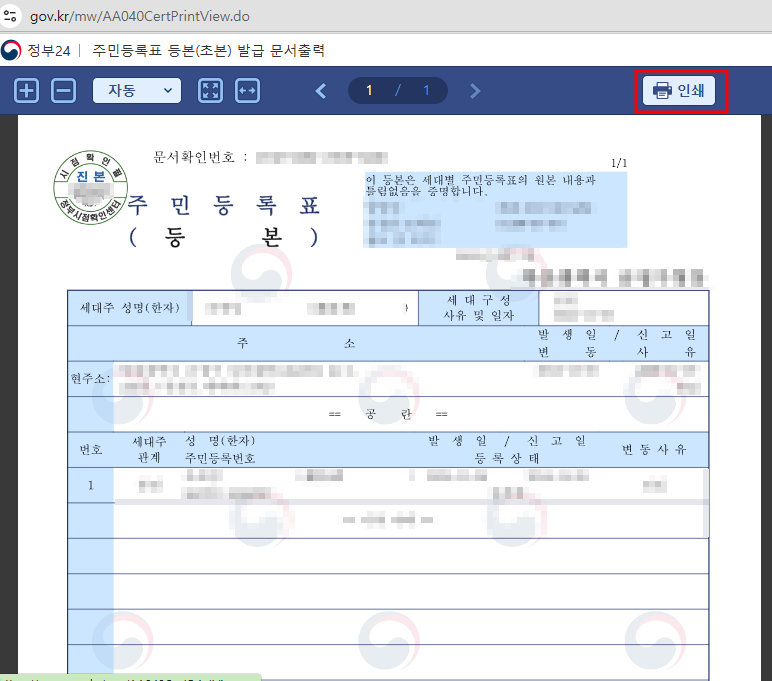The image size is (772, 681).
Task: Click the 인쇄 print button
Action: click(679, 91)
